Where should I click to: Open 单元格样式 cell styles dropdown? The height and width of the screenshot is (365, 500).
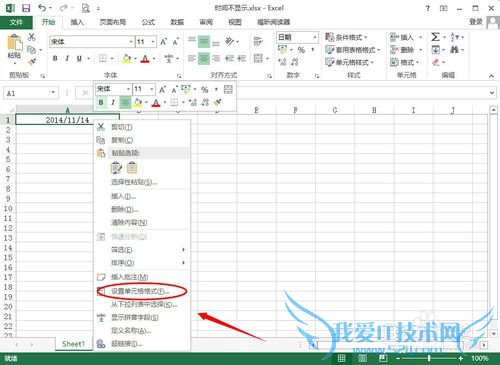tap(349, 62)
